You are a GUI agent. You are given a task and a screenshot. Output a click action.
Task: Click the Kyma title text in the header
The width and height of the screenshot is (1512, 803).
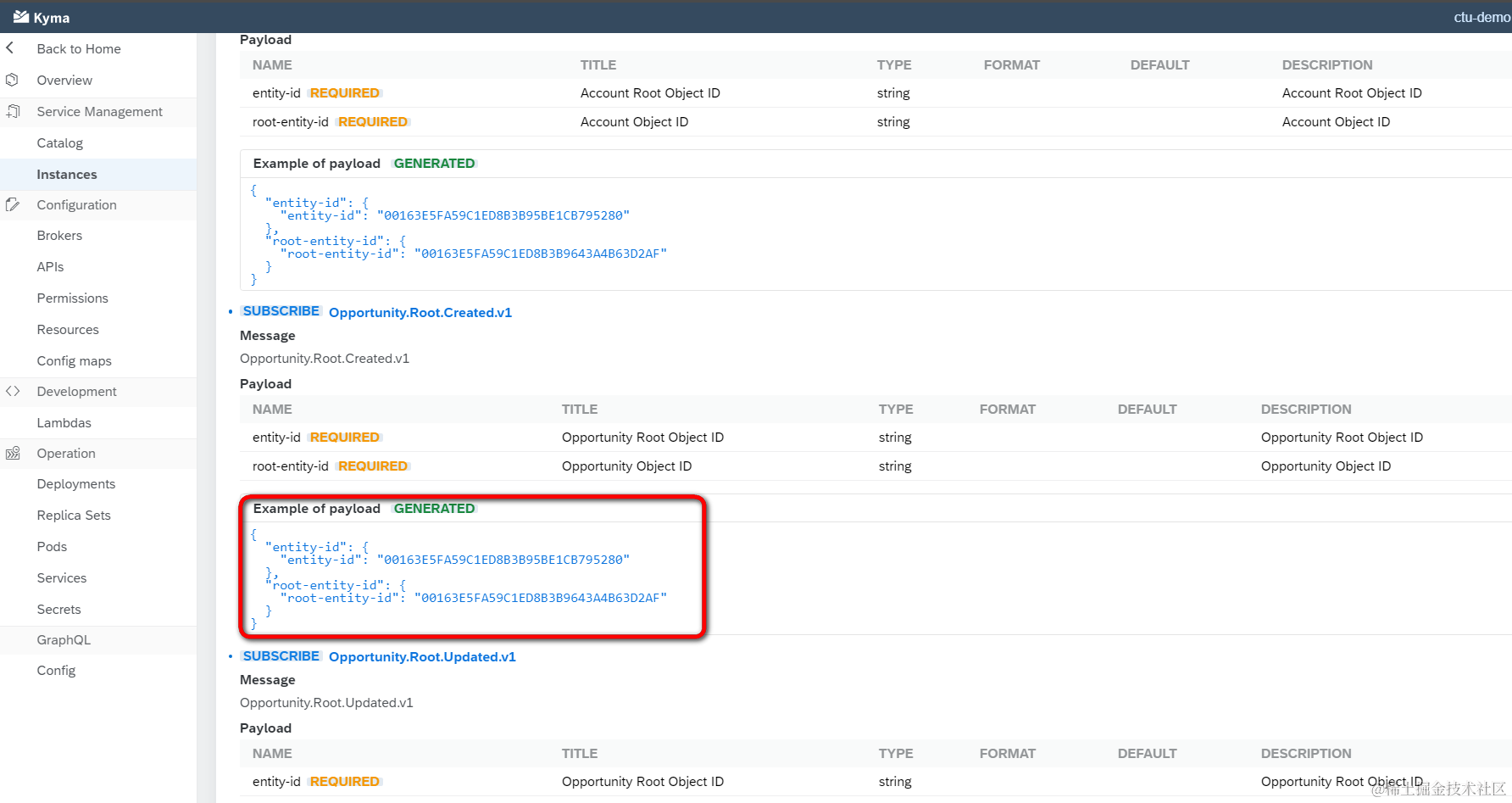pyautogui.click(x=52, y=18)
